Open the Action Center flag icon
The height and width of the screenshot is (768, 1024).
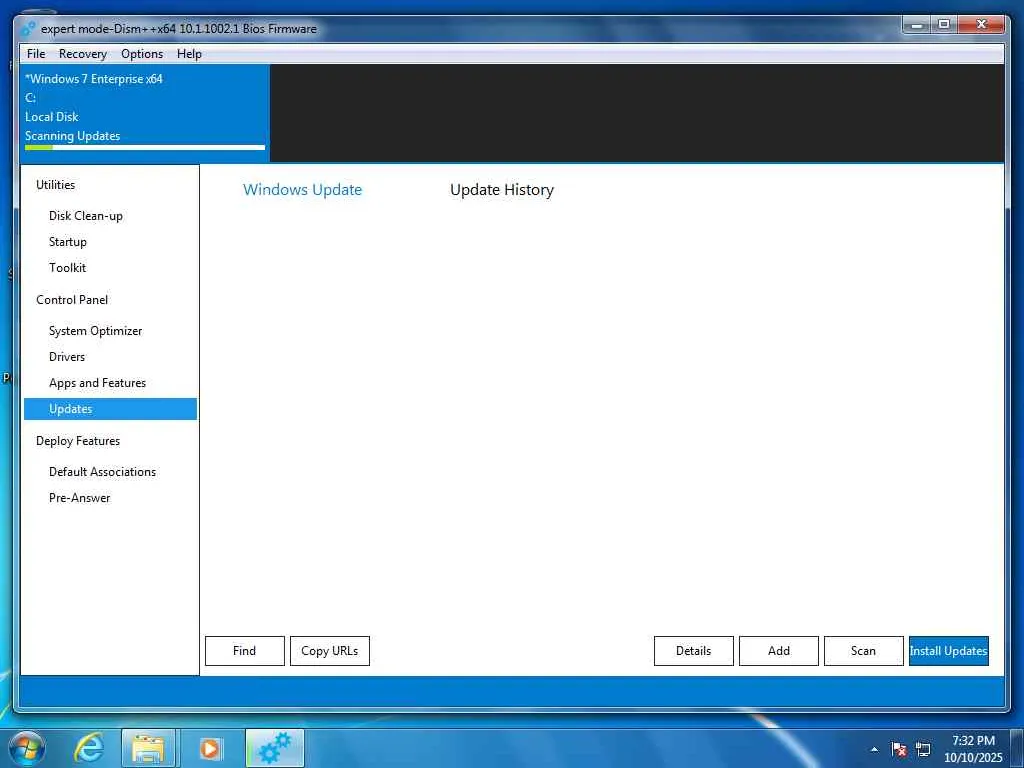tap(899, 749)
